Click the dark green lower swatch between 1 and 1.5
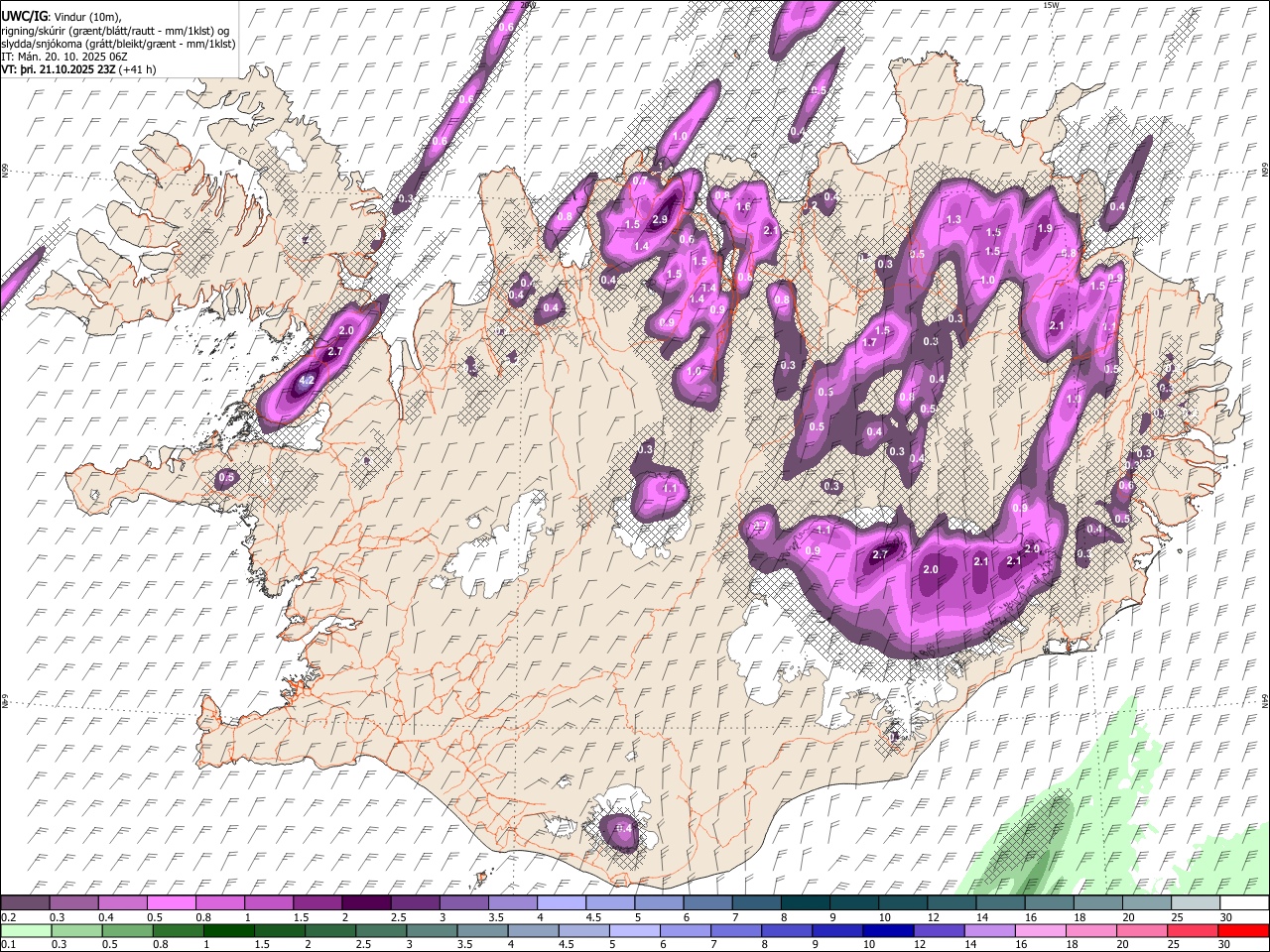1270x952 pixels. point(229,930)
